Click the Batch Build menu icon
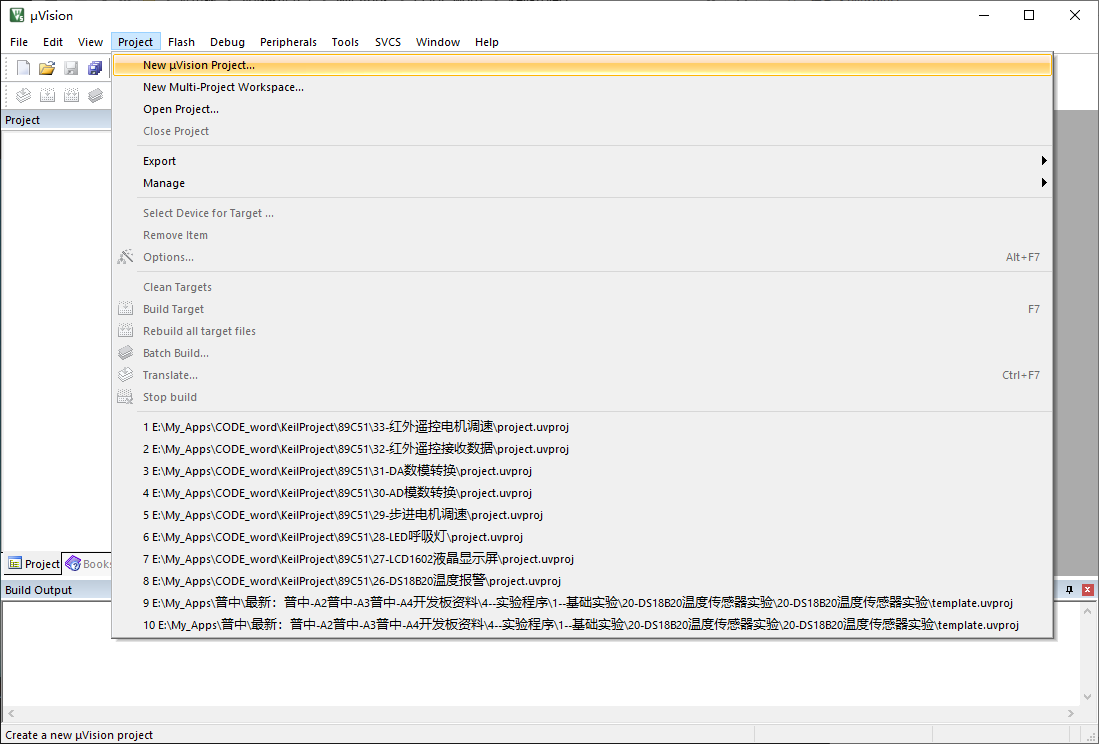 pos(125,353)
